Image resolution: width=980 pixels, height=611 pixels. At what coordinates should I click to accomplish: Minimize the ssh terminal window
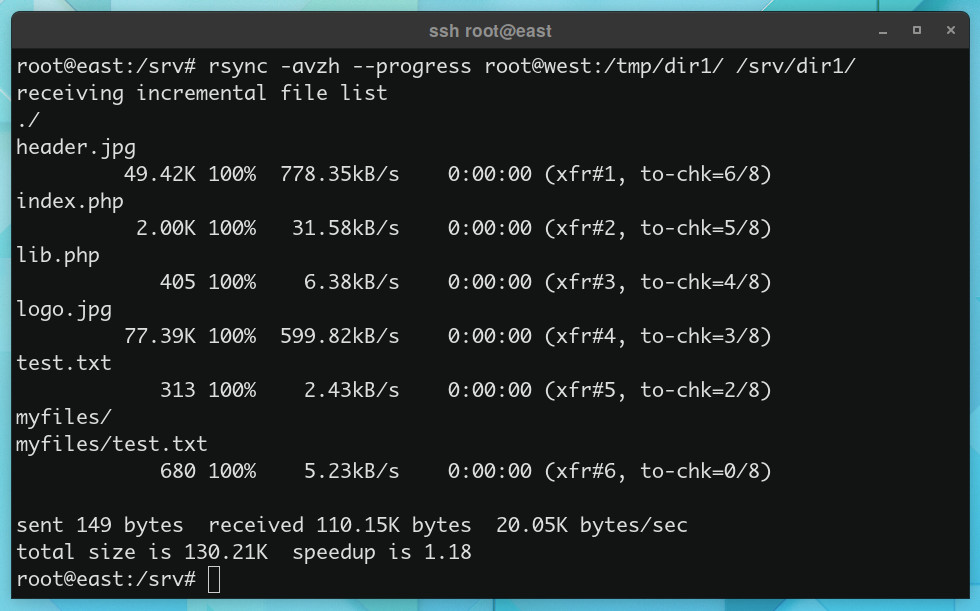coord(882,31)
